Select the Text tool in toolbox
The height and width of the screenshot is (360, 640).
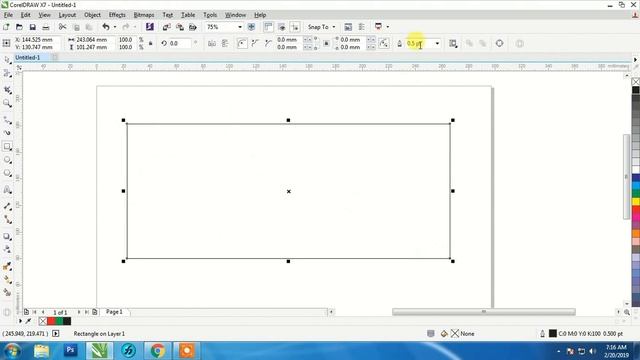click(7, 190)
